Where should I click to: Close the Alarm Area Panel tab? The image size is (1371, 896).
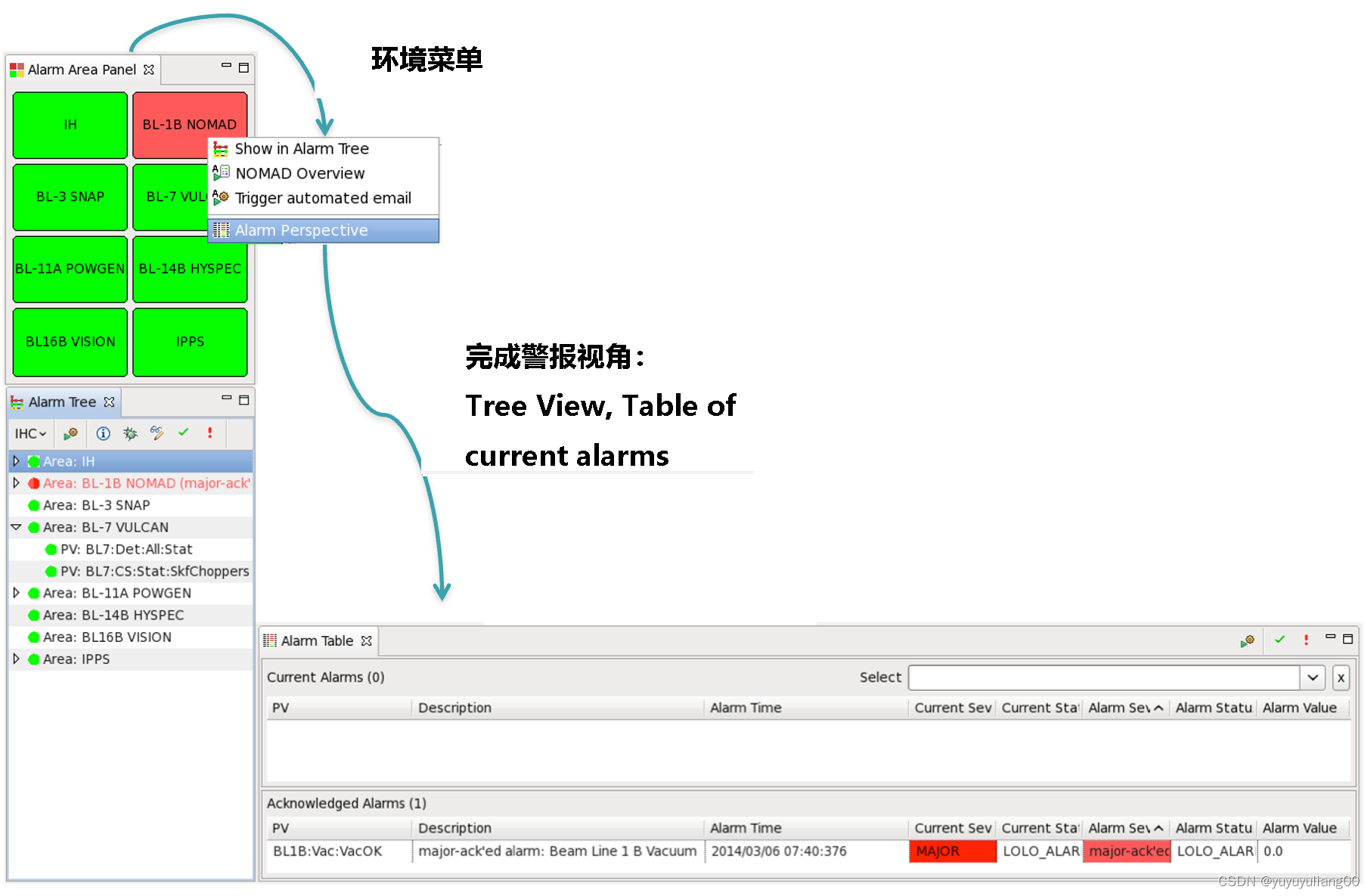tap(149, 70)
